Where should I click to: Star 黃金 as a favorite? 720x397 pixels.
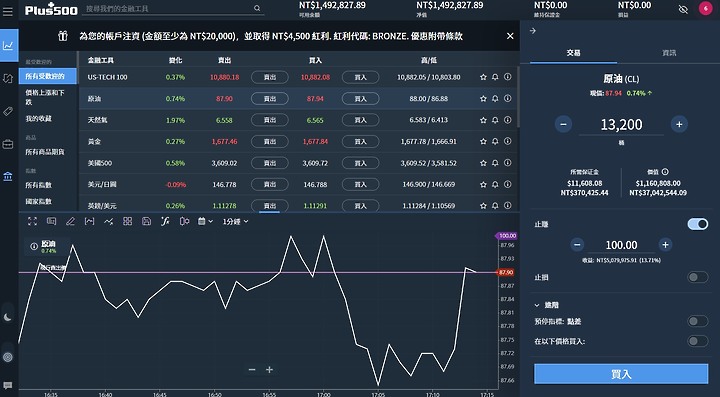click(483, 141)
